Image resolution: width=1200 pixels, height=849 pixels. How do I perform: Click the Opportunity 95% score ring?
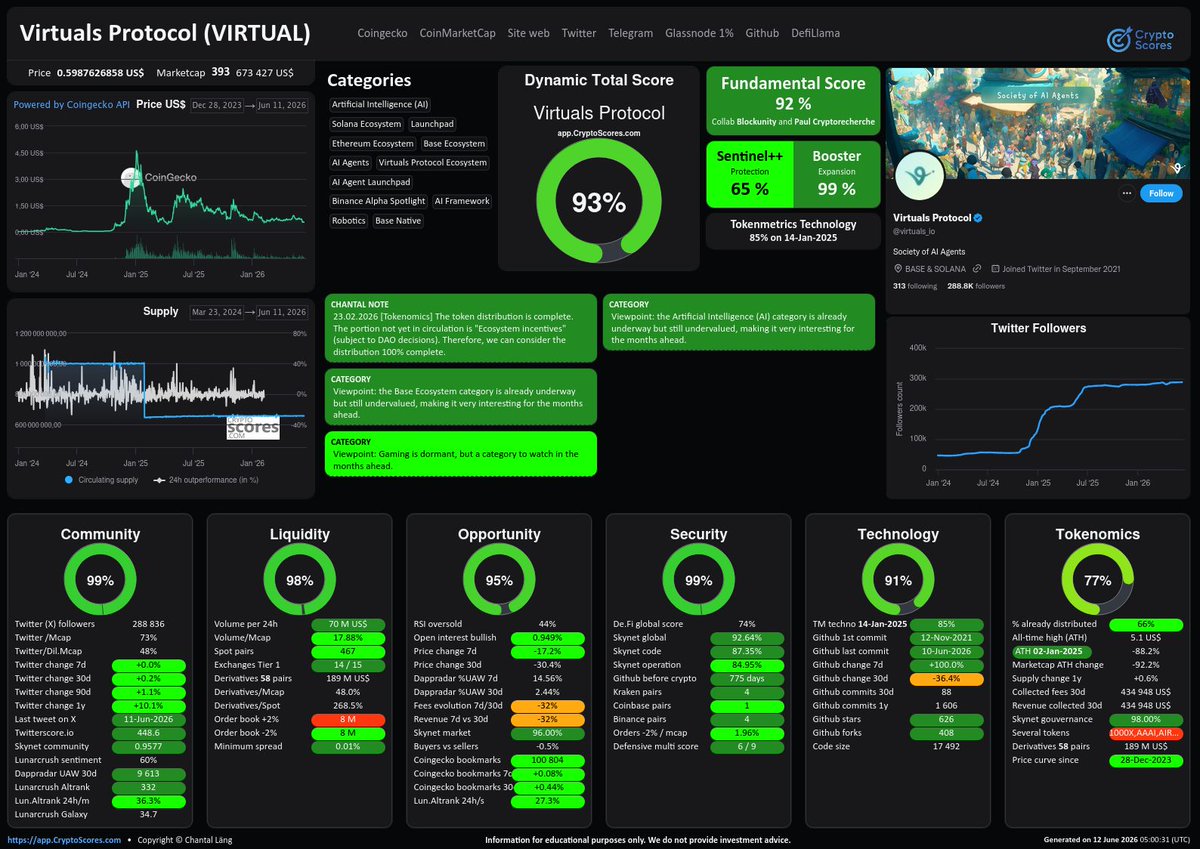(499, 580)
